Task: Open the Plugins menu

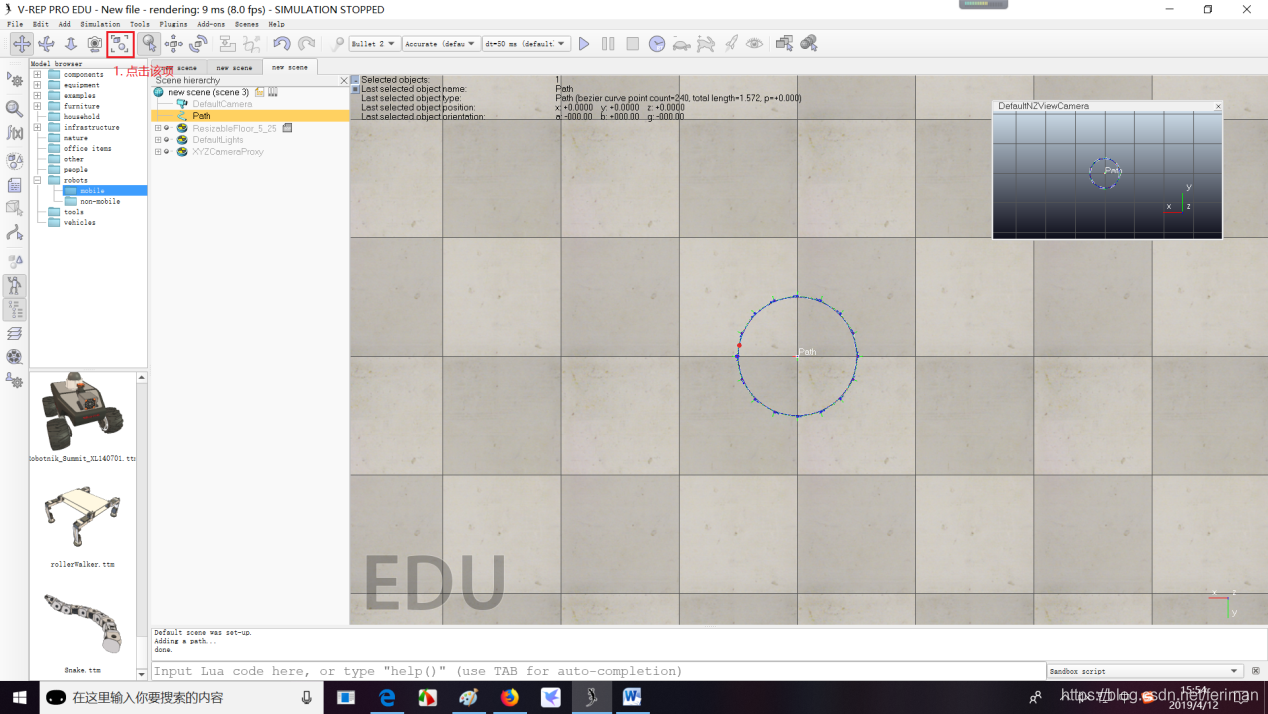Action: [x=174, y=24]
